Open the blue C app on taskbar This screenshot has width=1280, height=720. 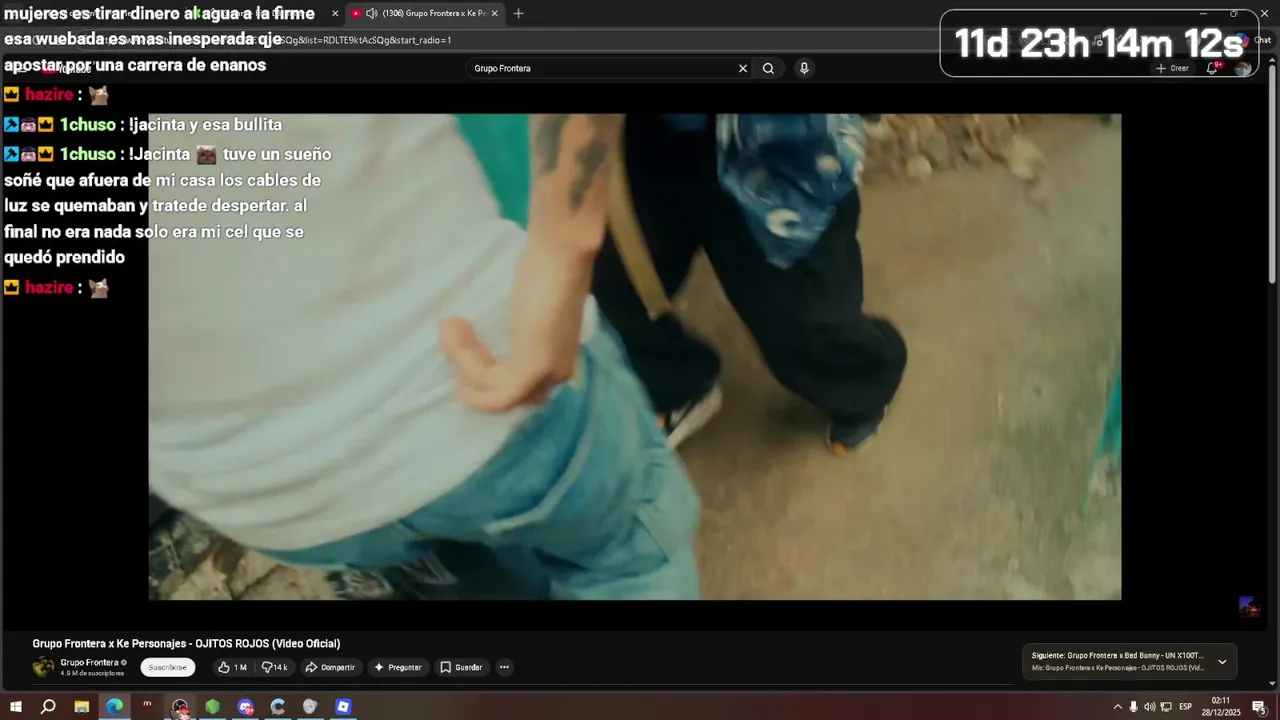(x=278, y=707)
